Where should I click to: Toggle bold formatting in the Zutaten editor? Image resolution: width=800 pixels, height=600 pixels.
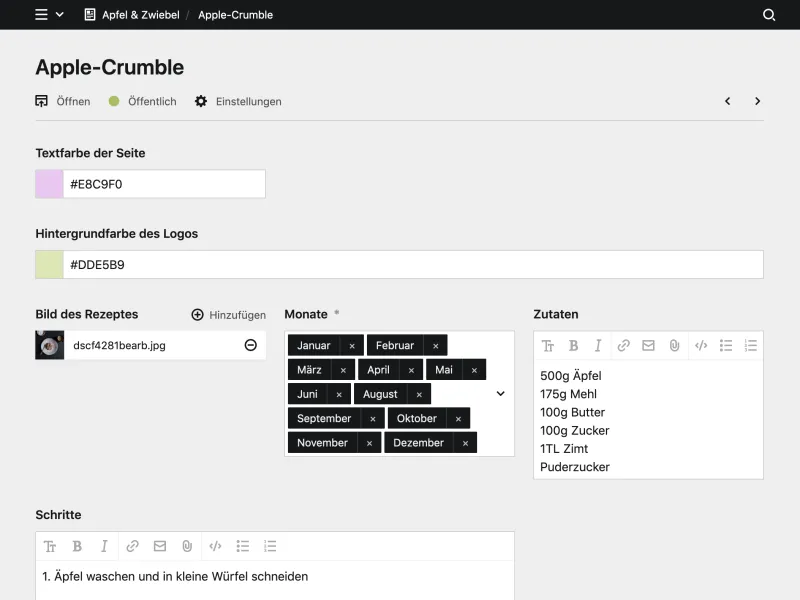(573, 346)
